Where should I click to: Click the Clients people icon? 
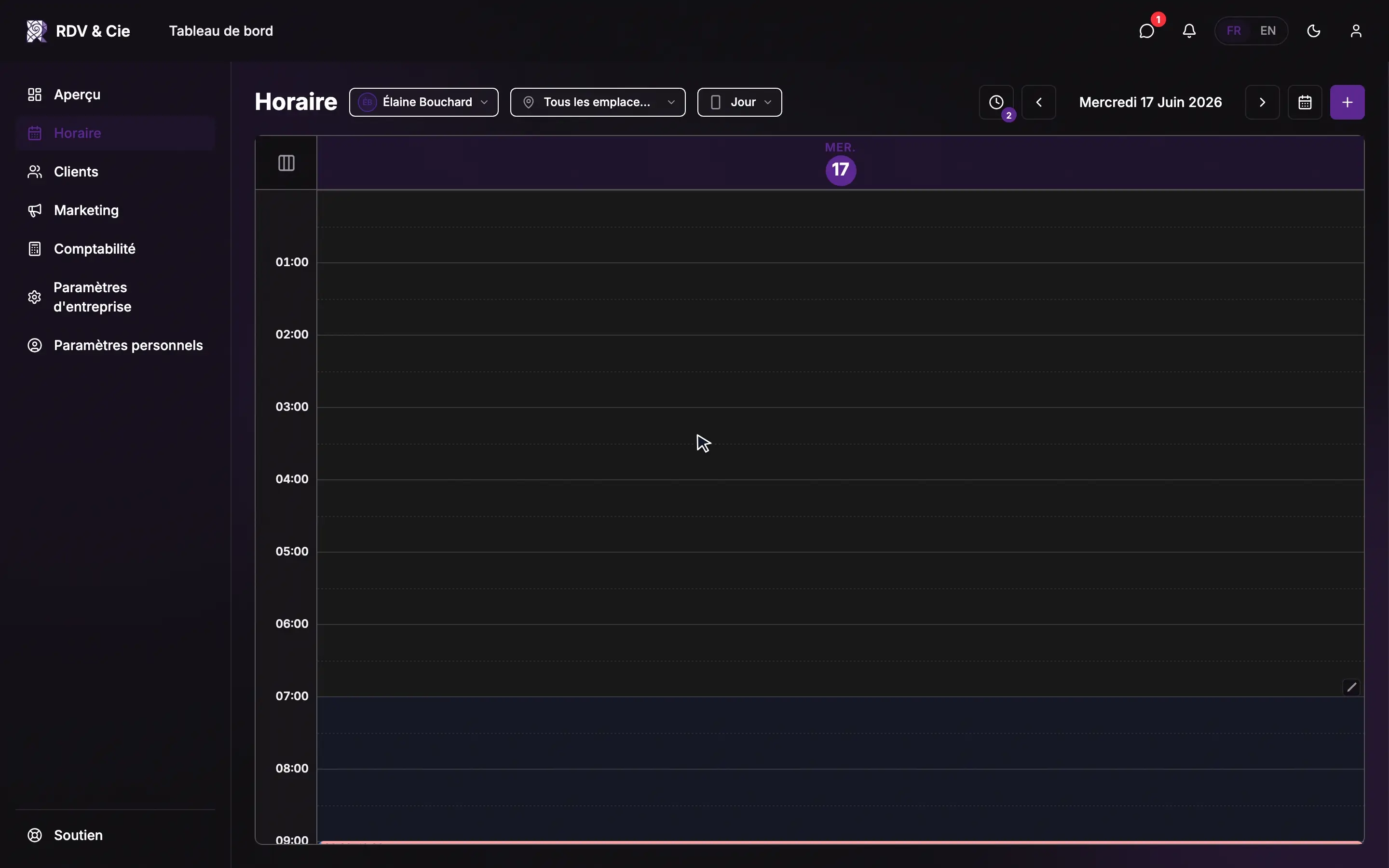(34, 172)
